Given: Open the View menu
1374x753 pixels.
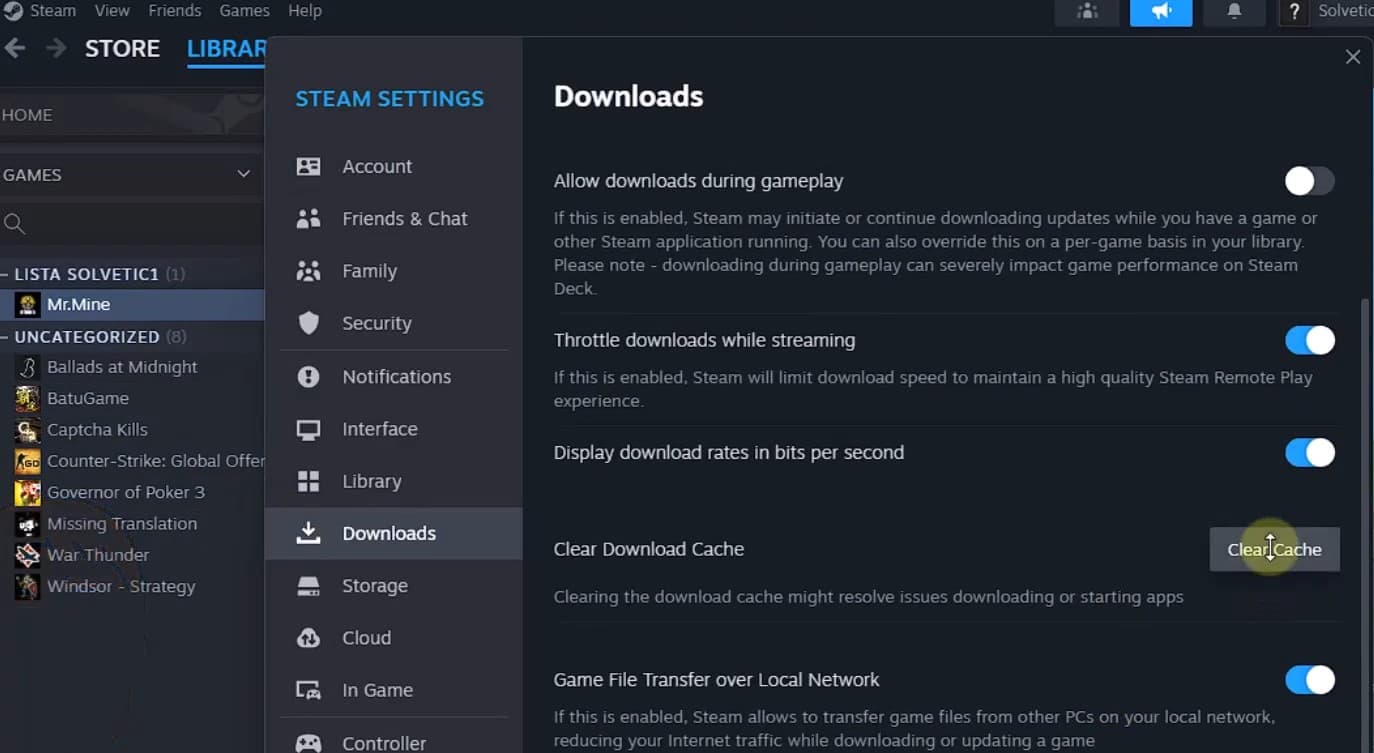Looking at the screenshot, I should coord(112,11).
